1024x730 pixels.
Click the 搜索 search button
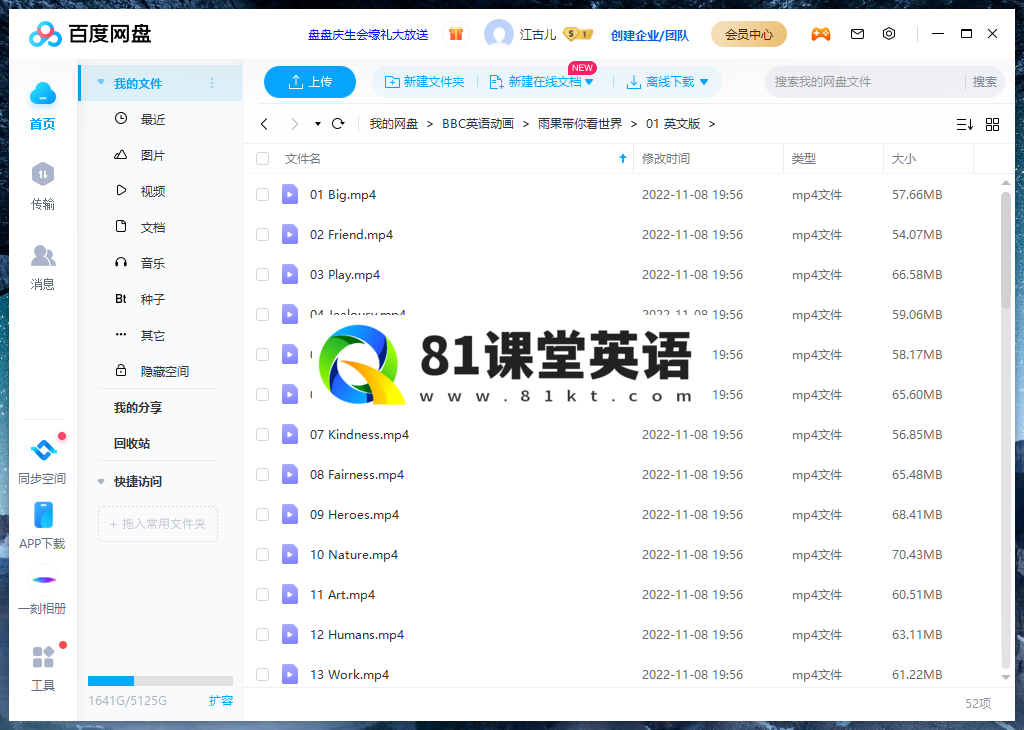coord(984,82)
